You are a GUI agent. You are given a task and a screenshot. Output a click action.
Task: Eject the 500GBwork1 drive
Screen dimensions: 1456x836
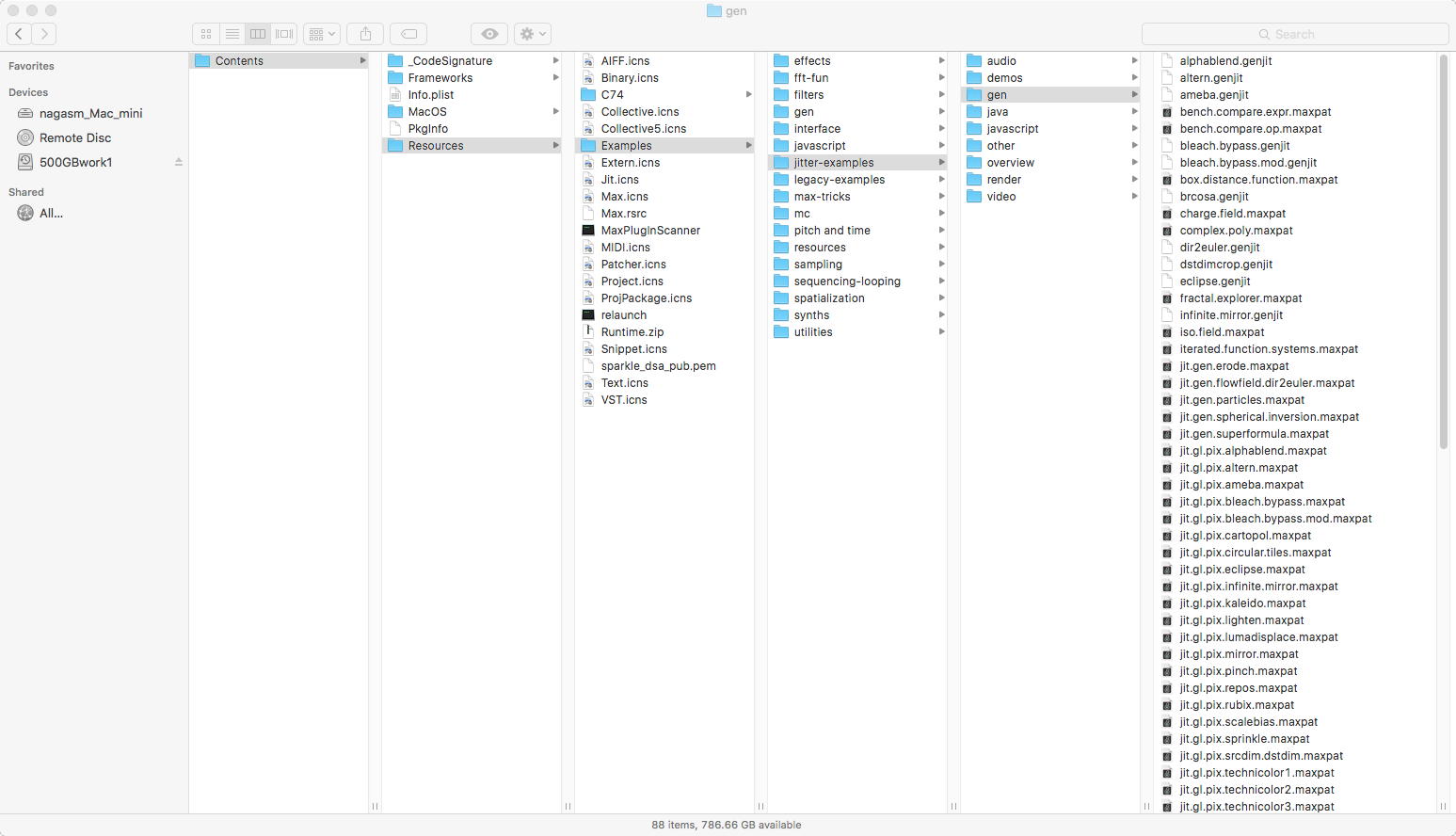click(178, 162)
